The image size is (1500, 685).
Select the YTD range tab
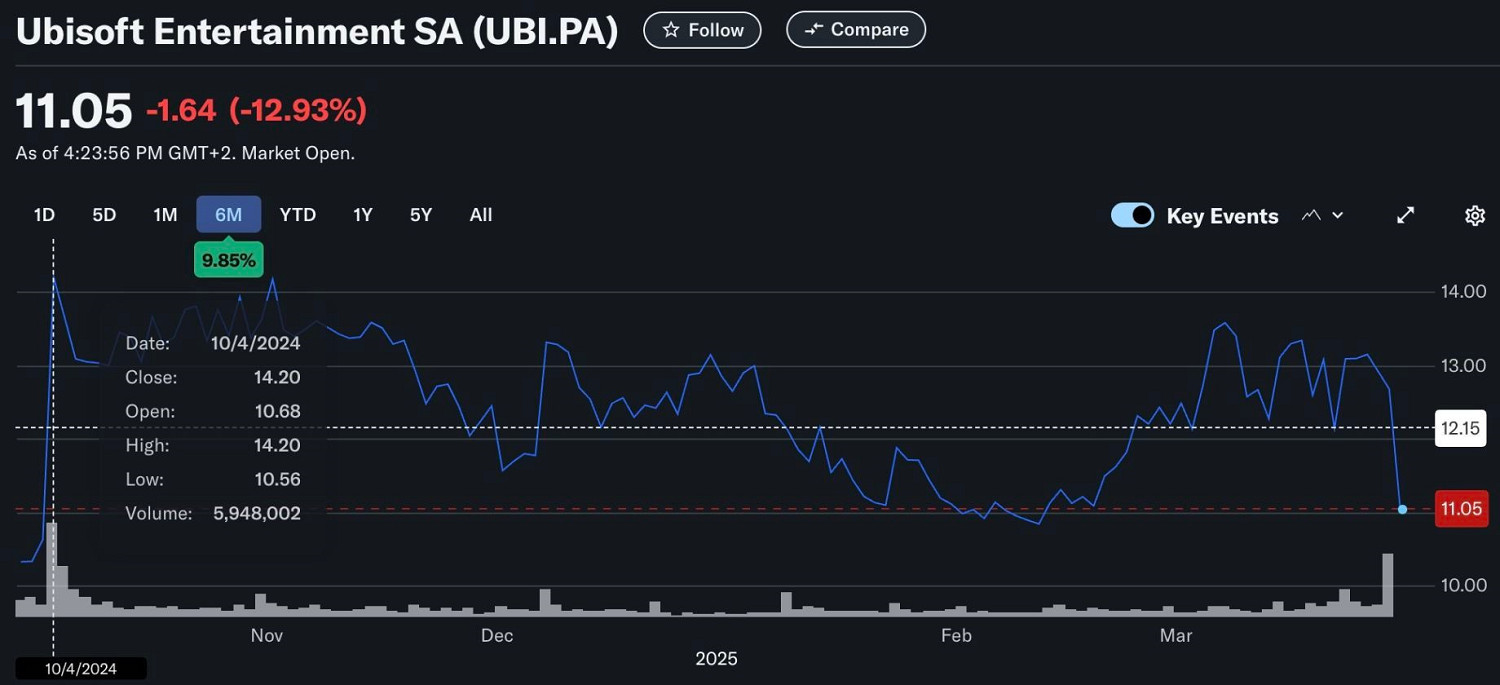(x=297, y=214)
